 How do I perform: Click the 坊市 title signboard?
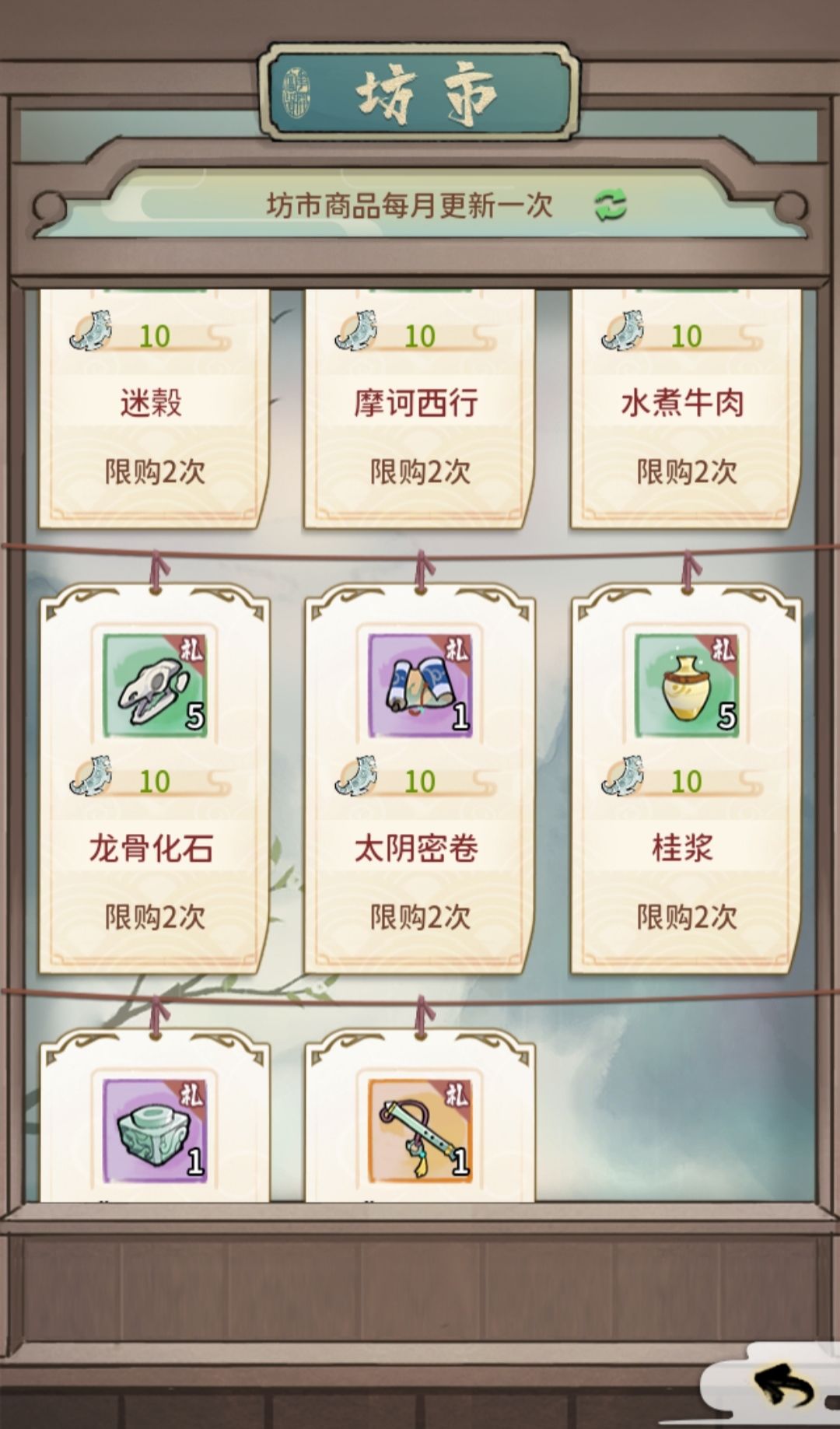[420, 93]
